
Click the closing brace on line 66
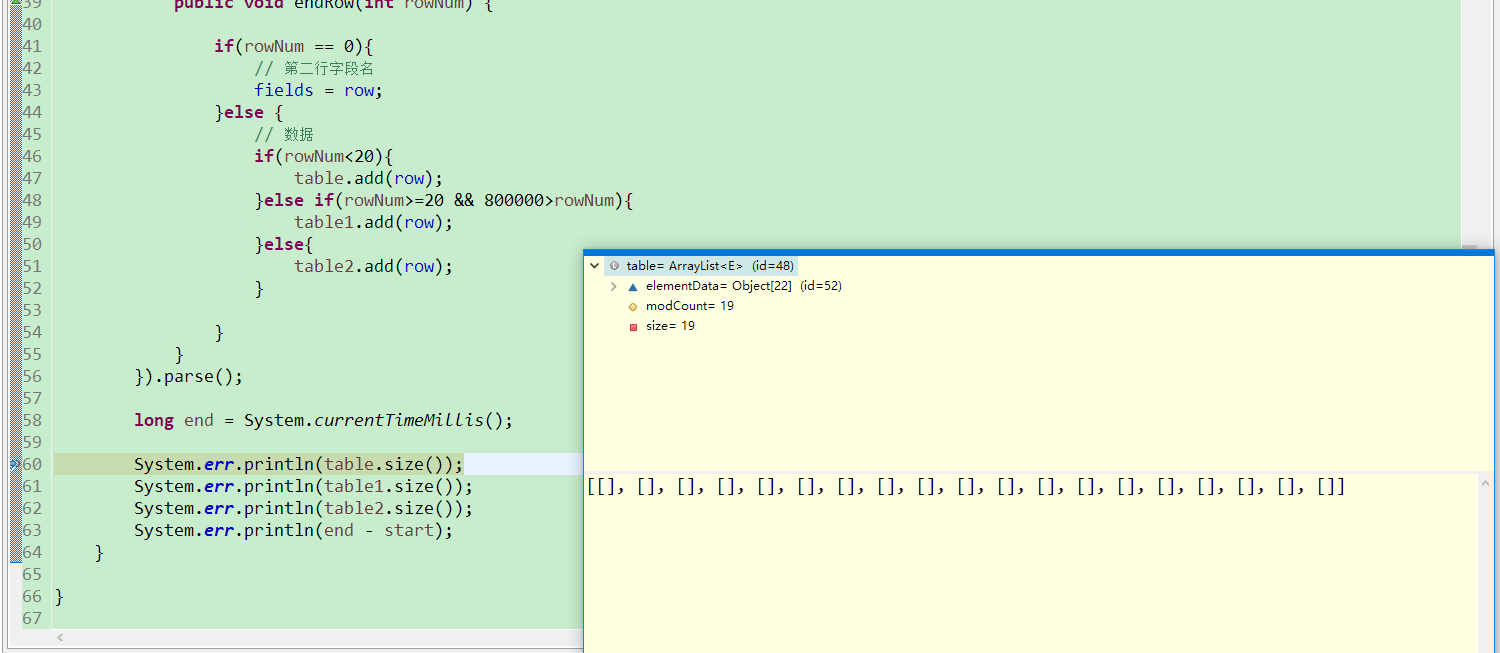tap(59, 596)
